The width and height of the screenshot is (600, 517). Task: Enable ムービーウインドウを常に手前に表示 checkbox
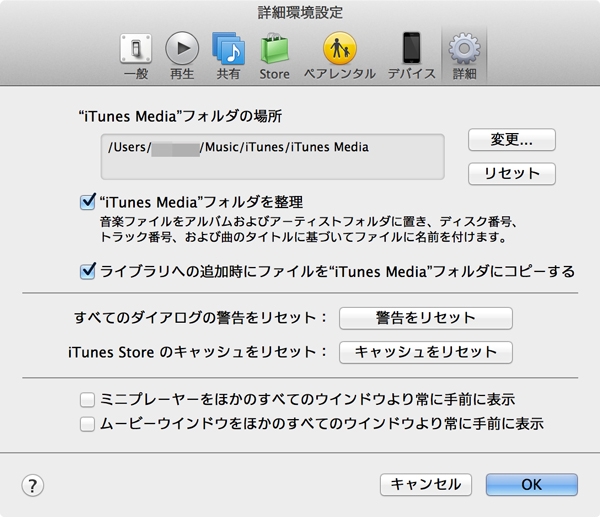pyautogui.click(x=87, y=424)
